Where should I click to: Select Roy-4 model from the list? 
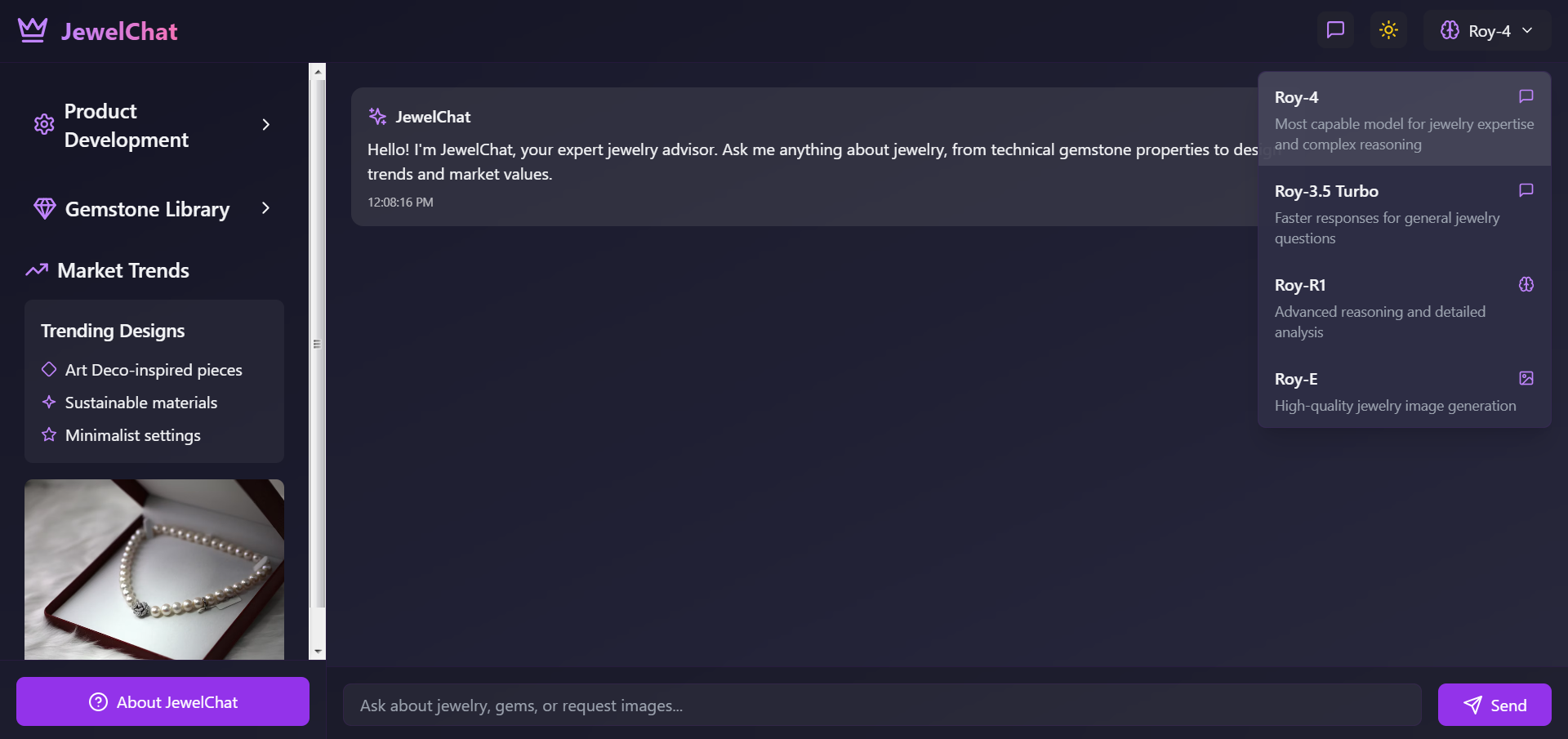pos(1404,119)
